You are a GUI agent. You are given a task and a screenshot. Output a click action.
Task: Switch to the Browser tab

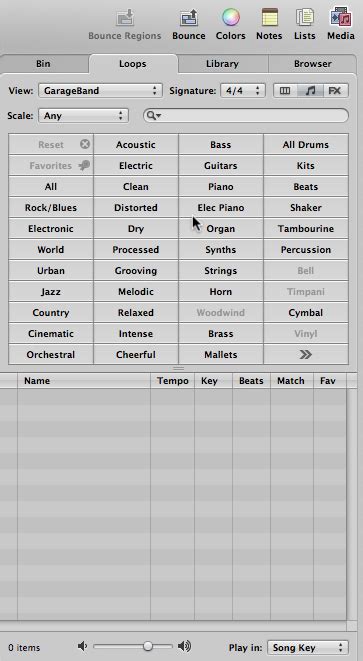click(312, 64)
